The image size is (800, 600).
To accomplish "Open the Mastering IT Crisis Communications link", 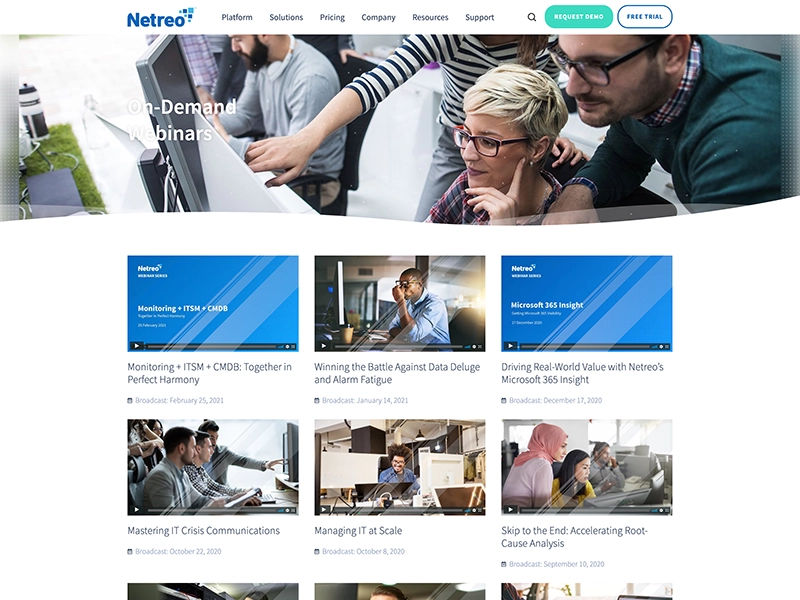I will [203, 530].
